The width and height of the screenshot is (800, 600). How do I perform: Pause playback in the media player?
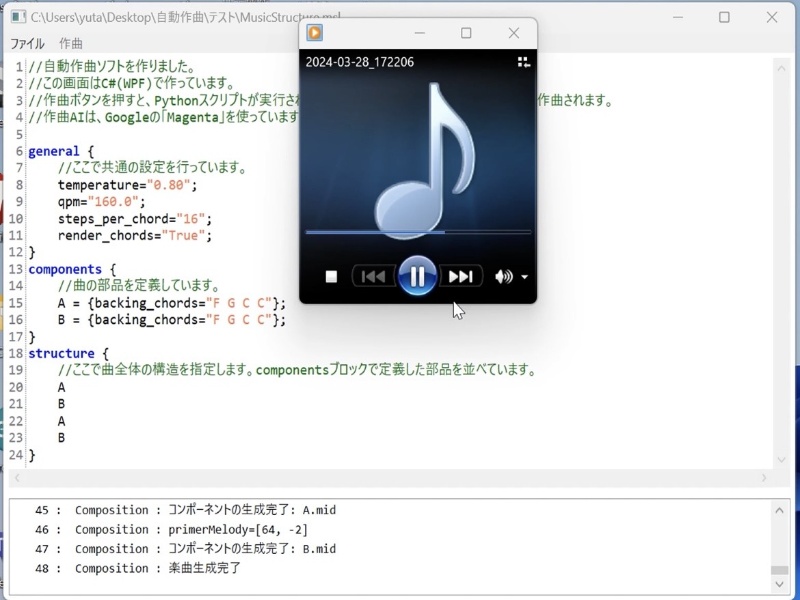click(x=417, y=276)
